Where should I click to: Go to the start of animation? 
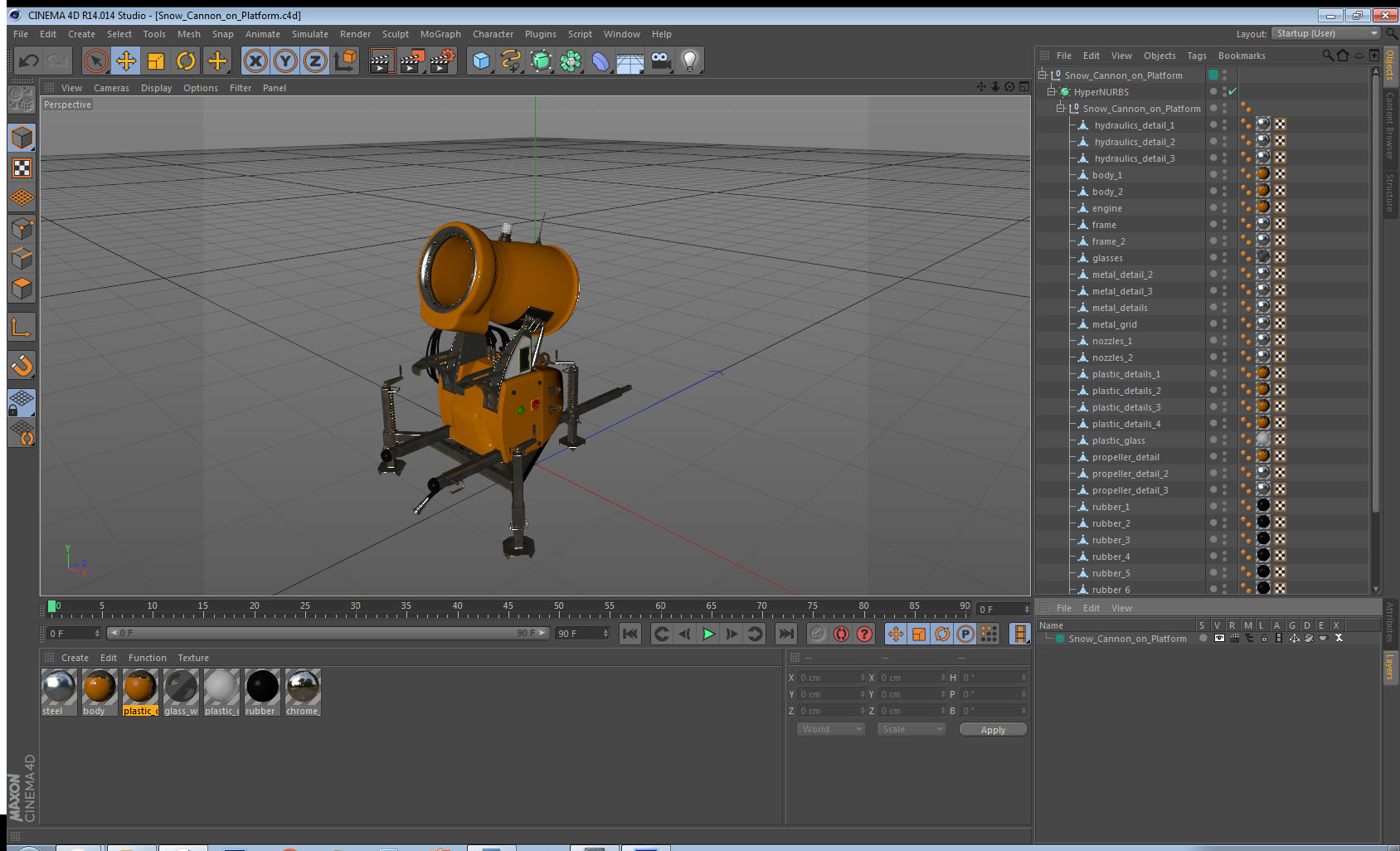630,634
